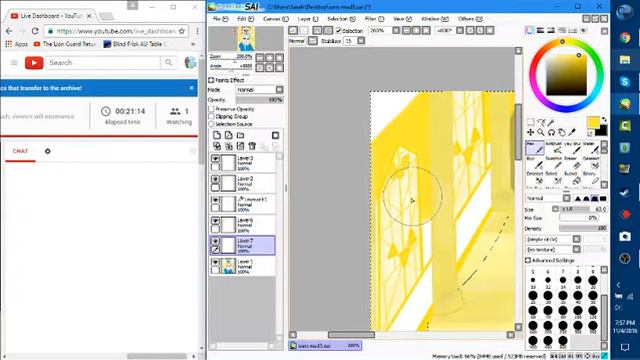Viewport: 640px width, 360px height.
Task: Activate the hand pan tool
Action: 562,132
